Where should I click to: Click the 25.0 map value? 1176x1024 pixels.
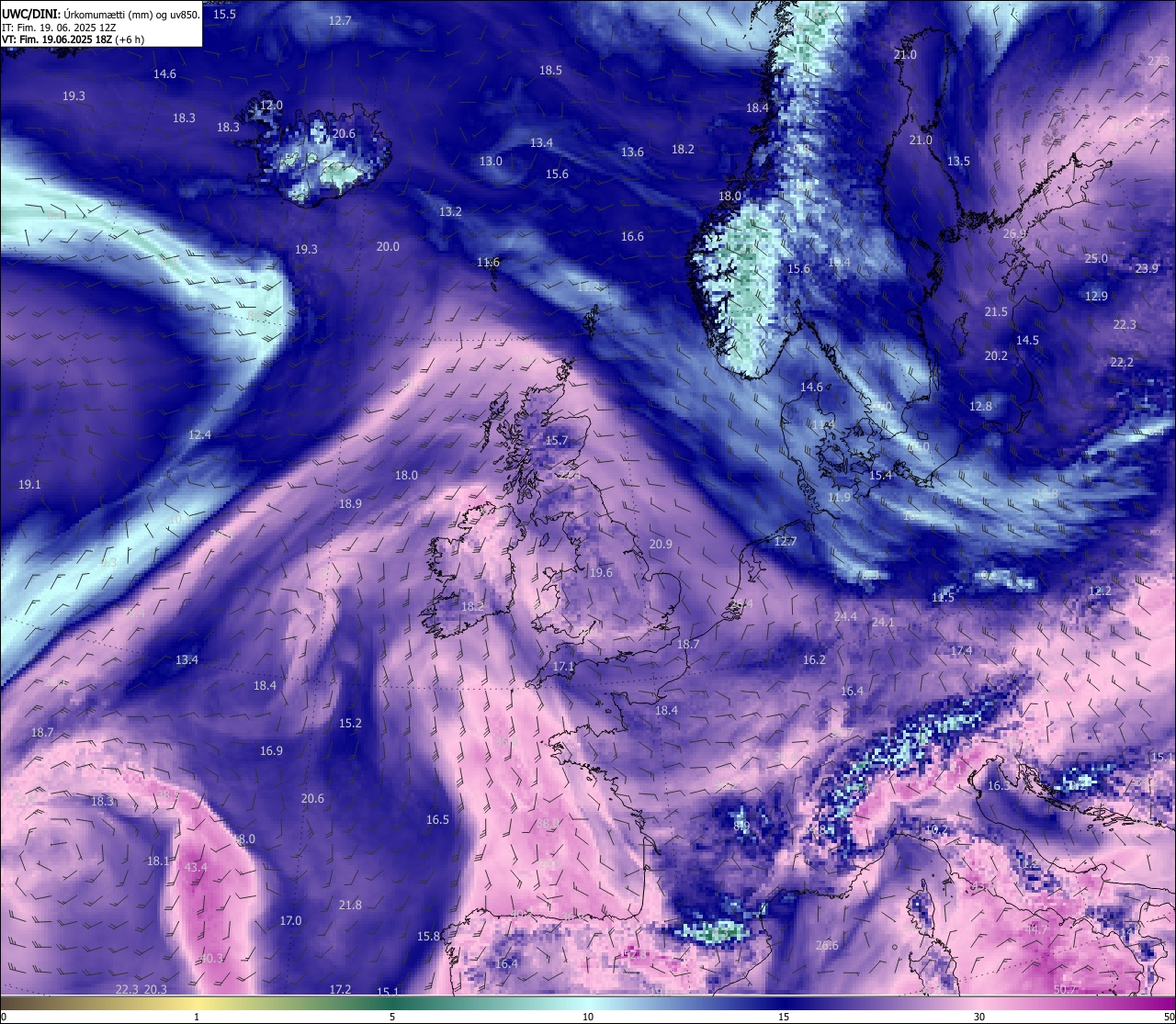click(1096, 258)
